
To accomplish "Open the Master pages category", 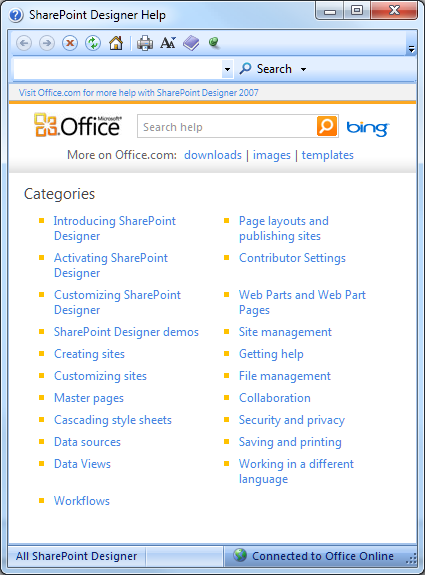I will pyautogui.click(x=89, y=398).
